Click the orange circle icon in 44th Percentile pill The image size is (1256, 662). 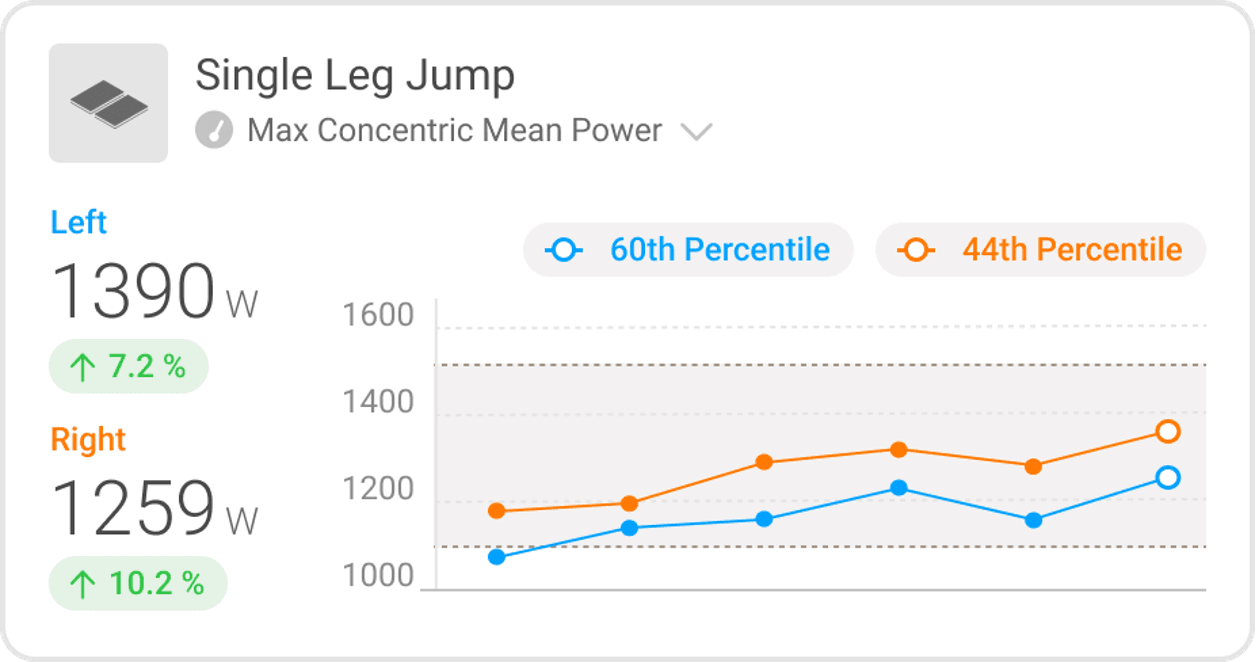tap(915, 250)
